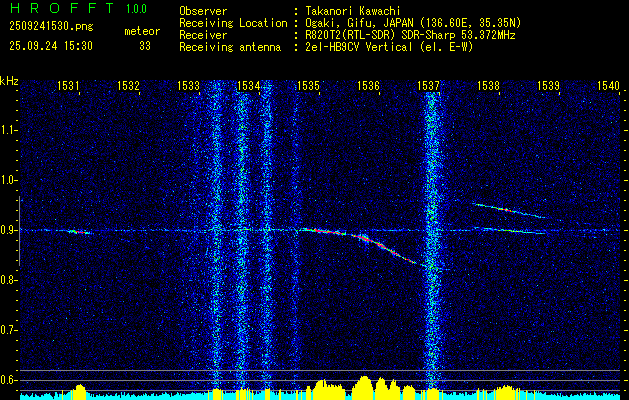This screenshot has height=400, width=629.
Task: Click the 1534 time axis label
Action: [x=248, y=85]
